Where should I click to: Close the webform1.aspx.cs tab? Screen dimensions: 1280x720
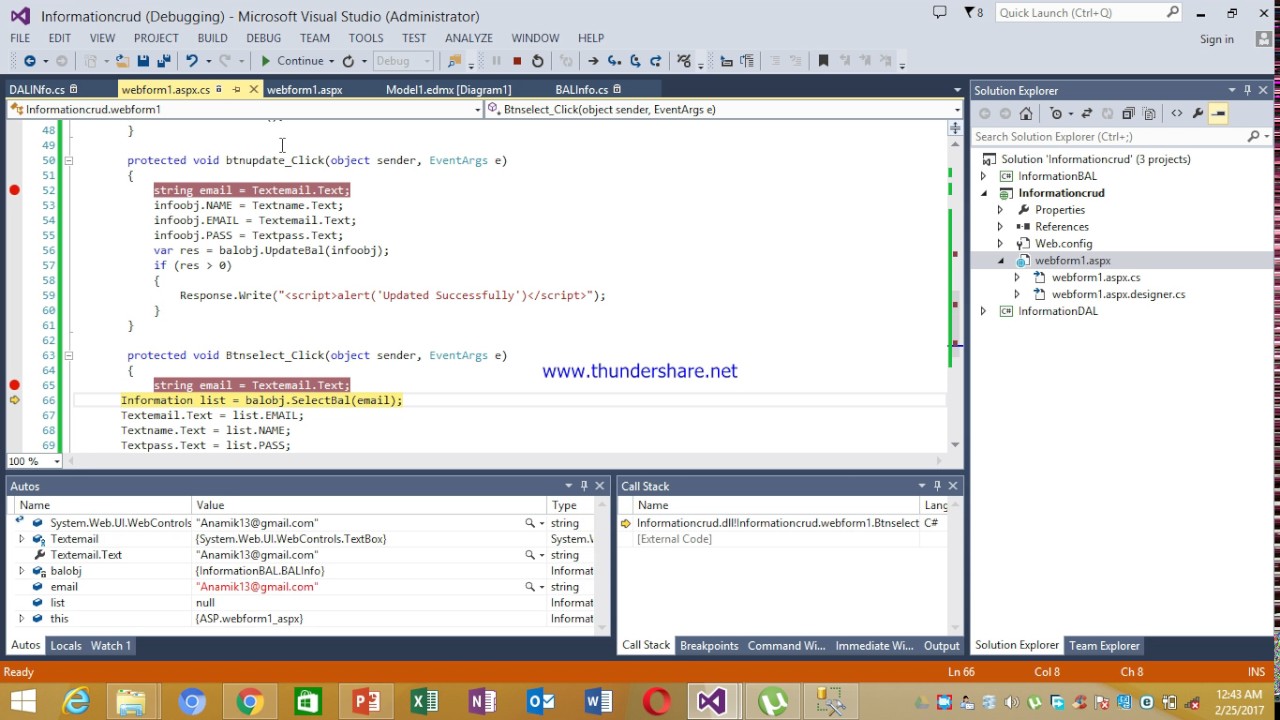pos(253,90)
